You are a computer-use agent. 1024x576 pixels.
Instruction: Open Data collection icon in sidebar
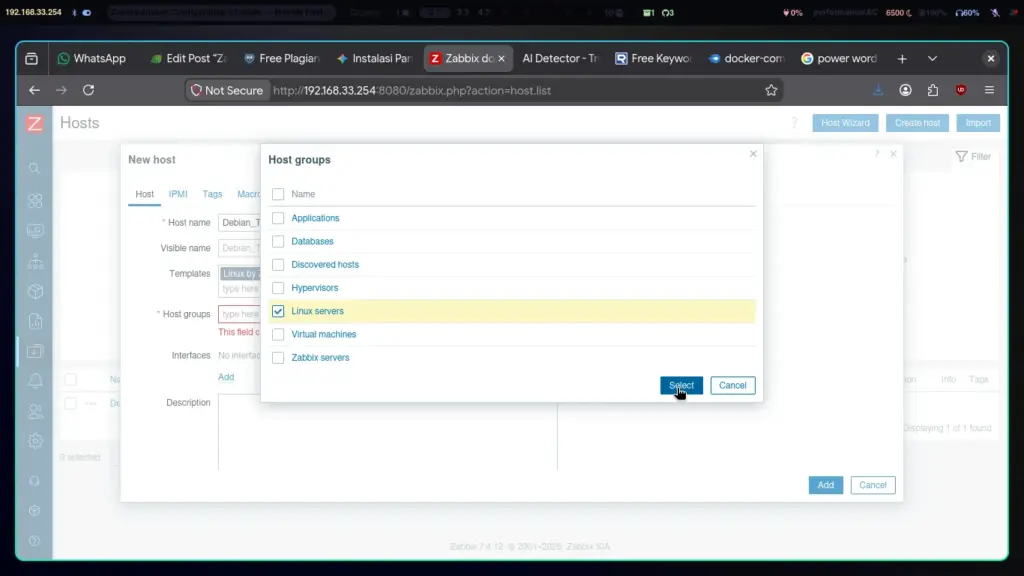click(x=35, y=351)
